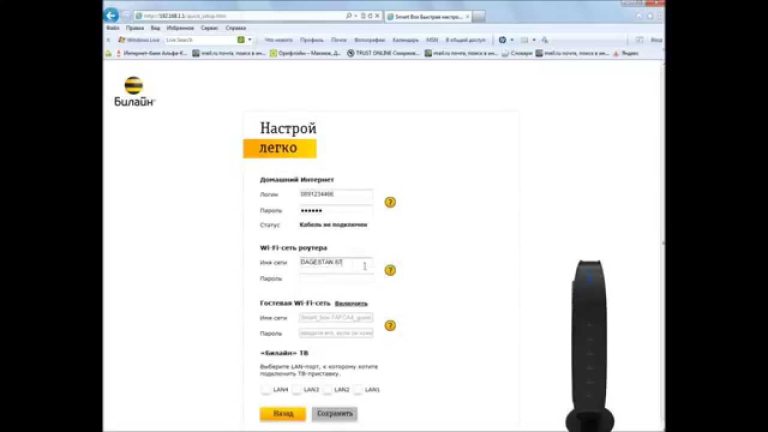Open the Орифлэйм bookmark

pyautogui.click(x=305, y=53)
